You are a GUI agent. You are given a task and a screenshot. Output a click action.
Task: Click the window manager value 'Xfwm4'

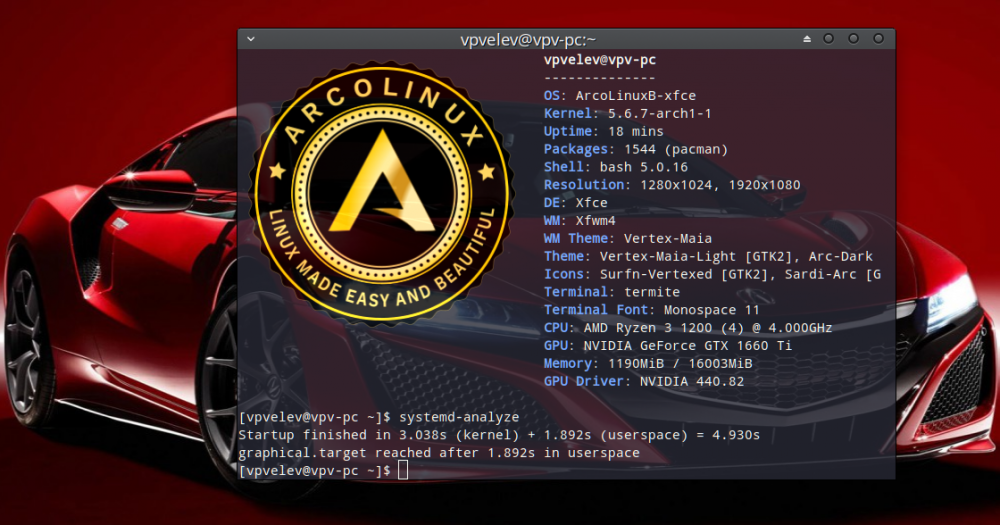tap(596, 221)
